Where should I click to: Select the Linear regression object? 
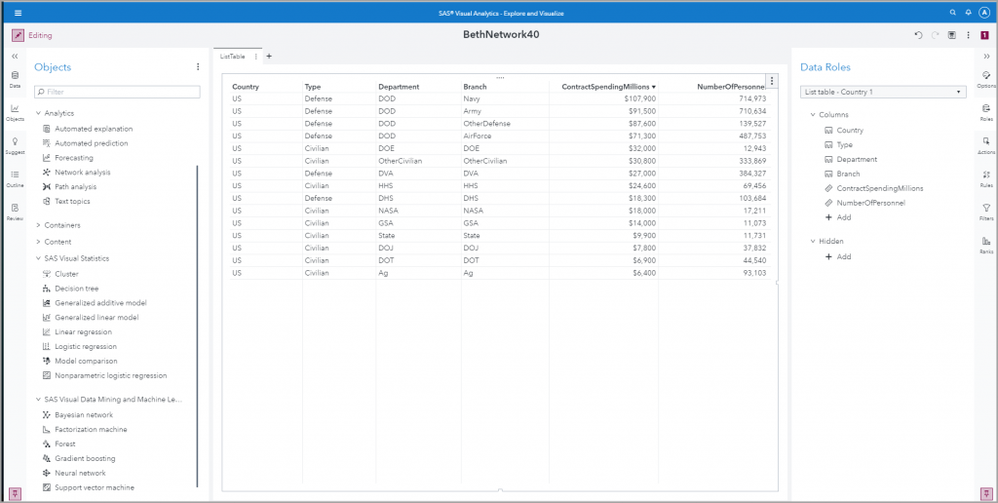tap(83, 332)
